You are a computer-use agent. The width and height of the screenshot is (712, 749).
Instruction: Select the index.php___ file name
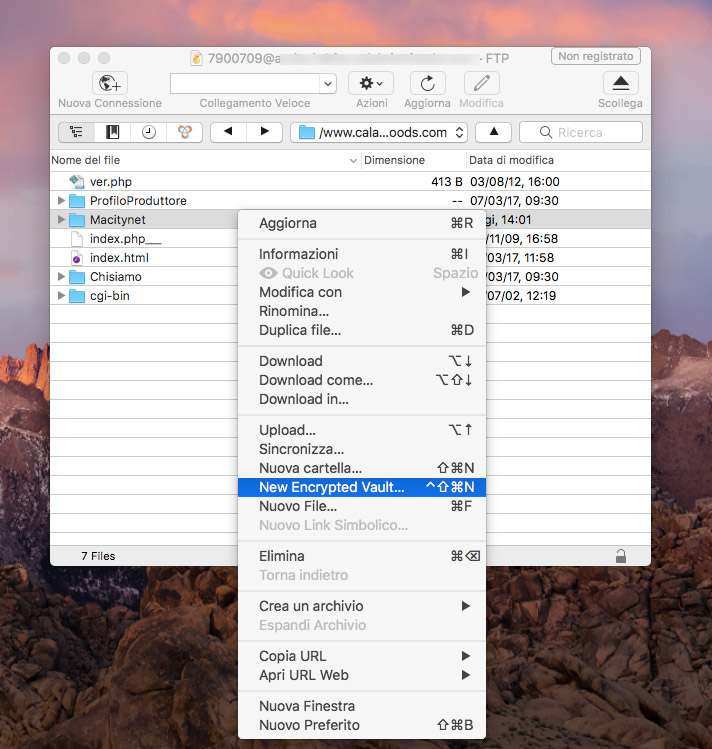coord(126,239)
